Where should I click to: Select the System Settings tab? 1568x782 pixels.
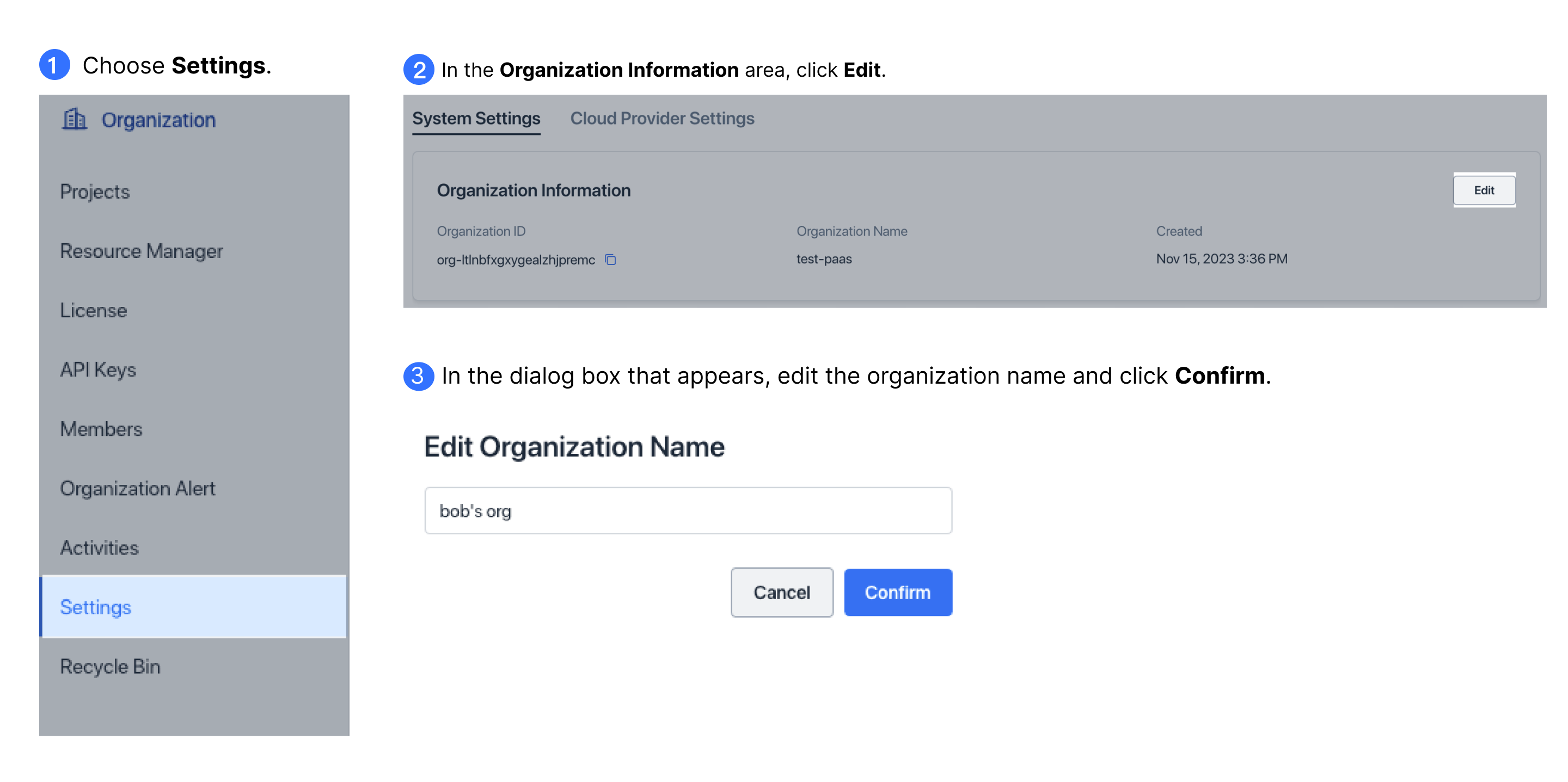point(476,119)
